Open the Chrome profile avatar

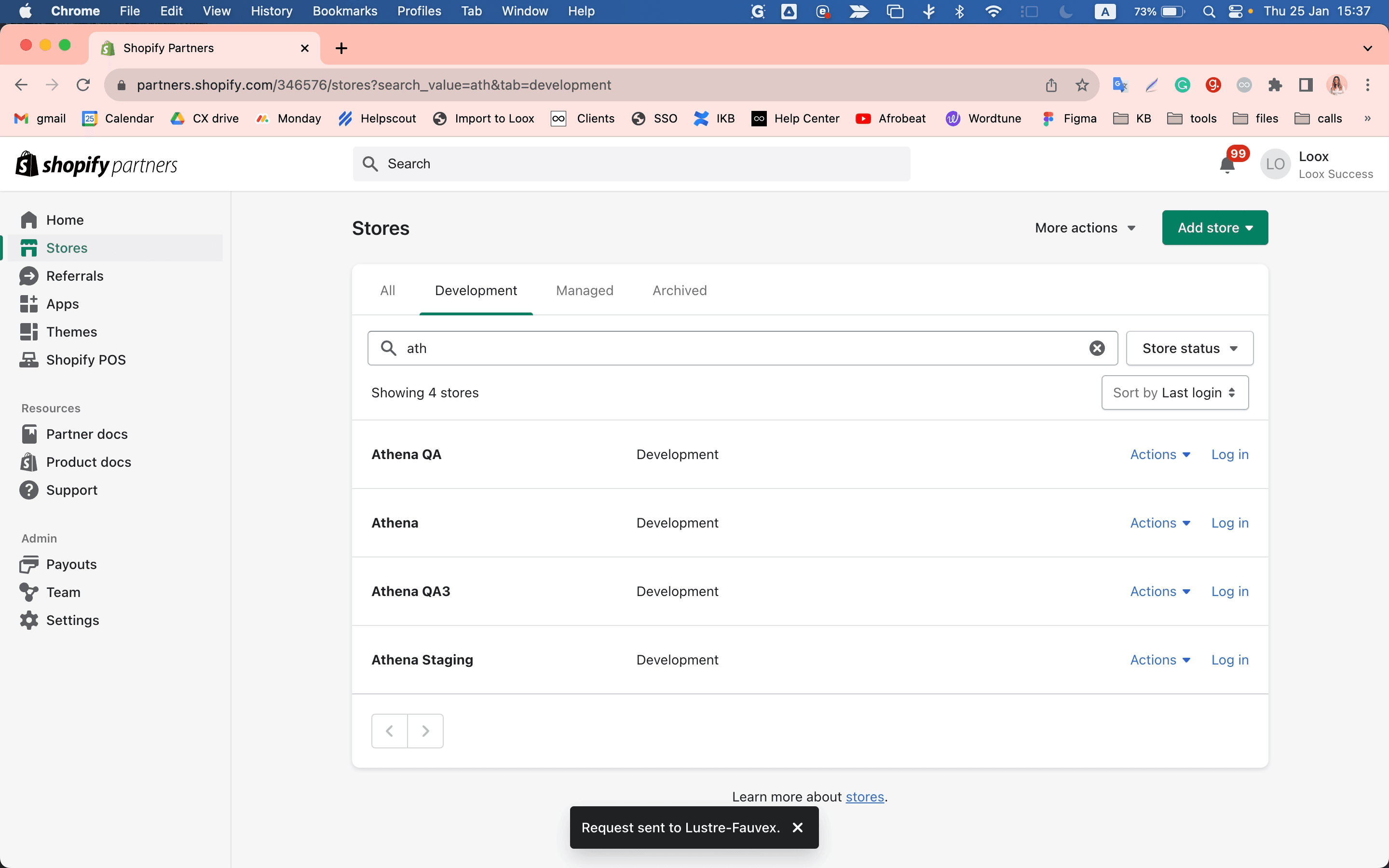[1337, 85]
